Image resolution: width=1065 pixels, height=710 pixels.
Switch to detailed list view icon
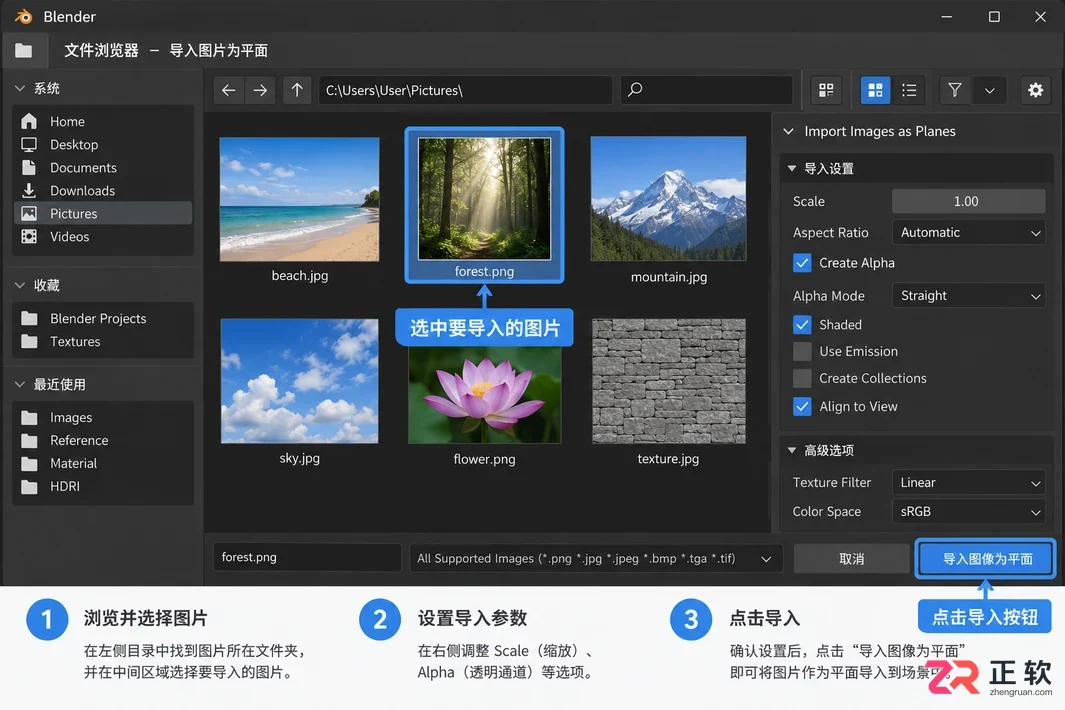pos(909,90)
